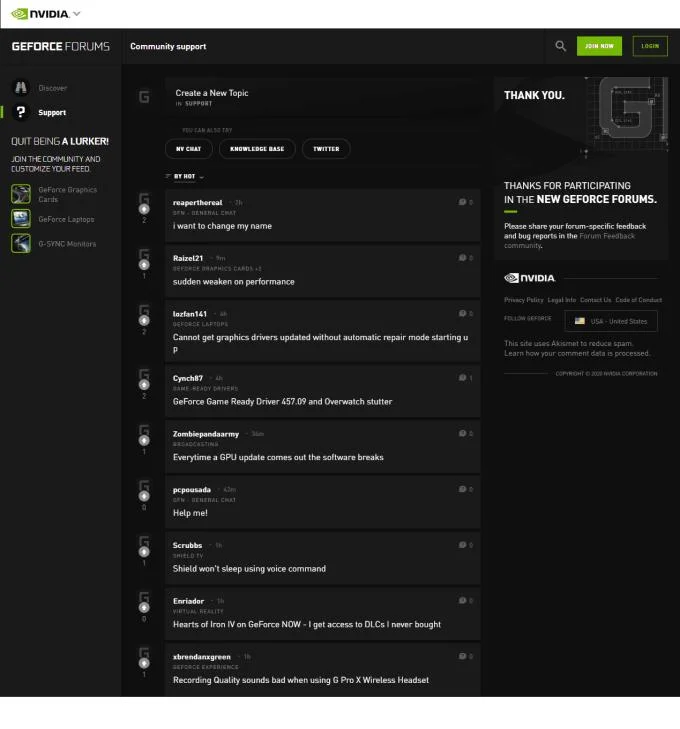Click the THANK YOU banner image
Viewport: 680px width, 729px height.
(581, 120)
